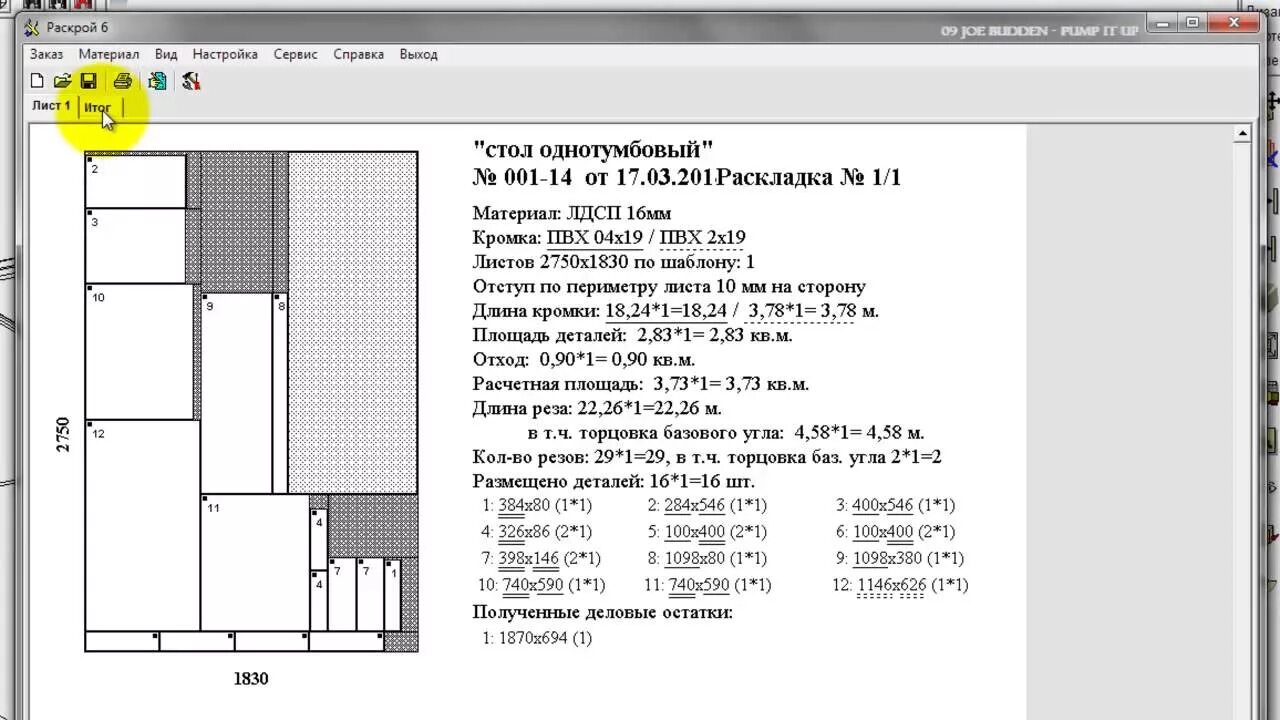This screenshot has width=1280, height=720.
Task: Click detail 10 entry "740х590 (1*1)"
Action: click(553, 585)
